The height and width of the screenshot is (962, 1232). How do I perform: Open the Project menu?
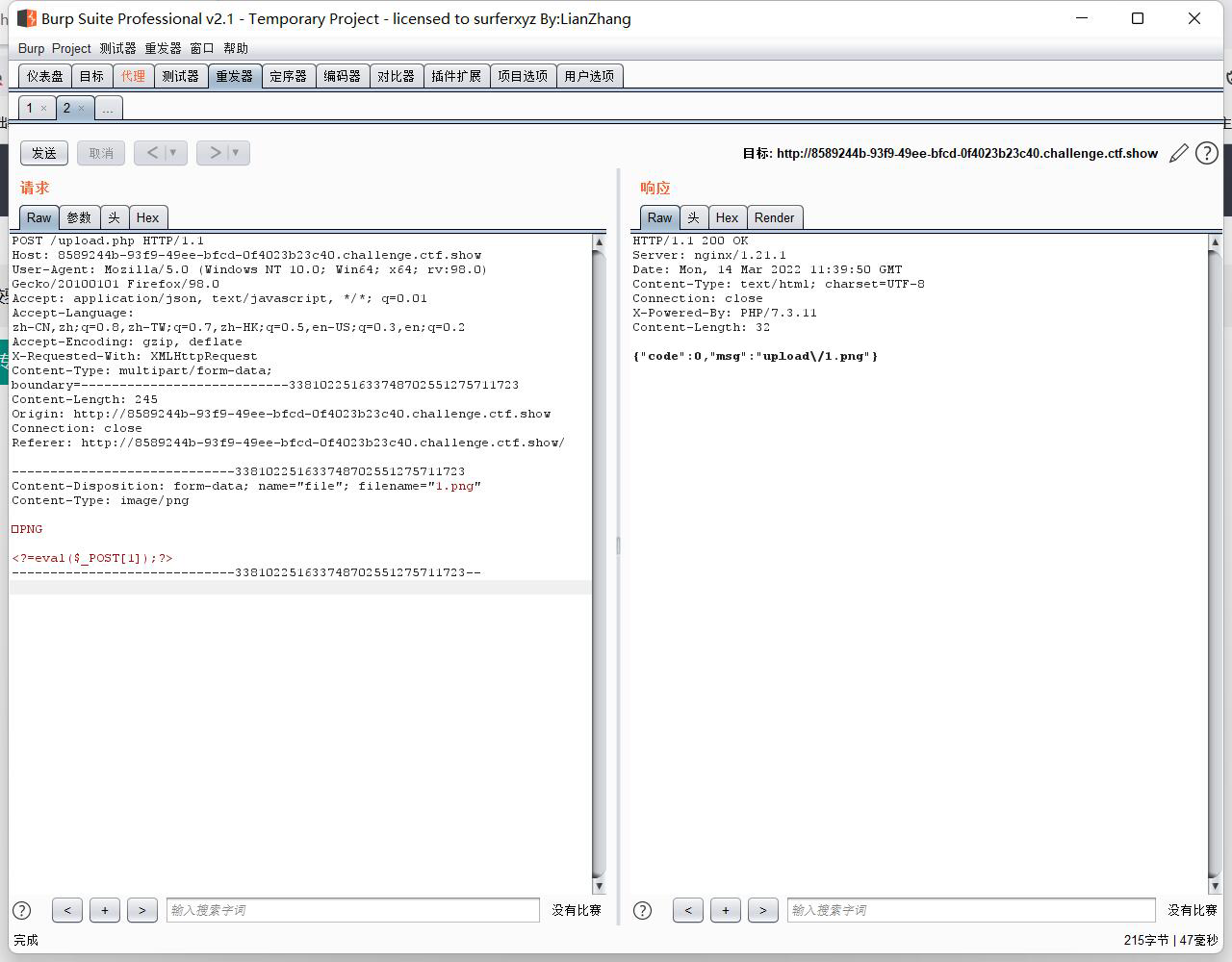(x=71, y=48)
